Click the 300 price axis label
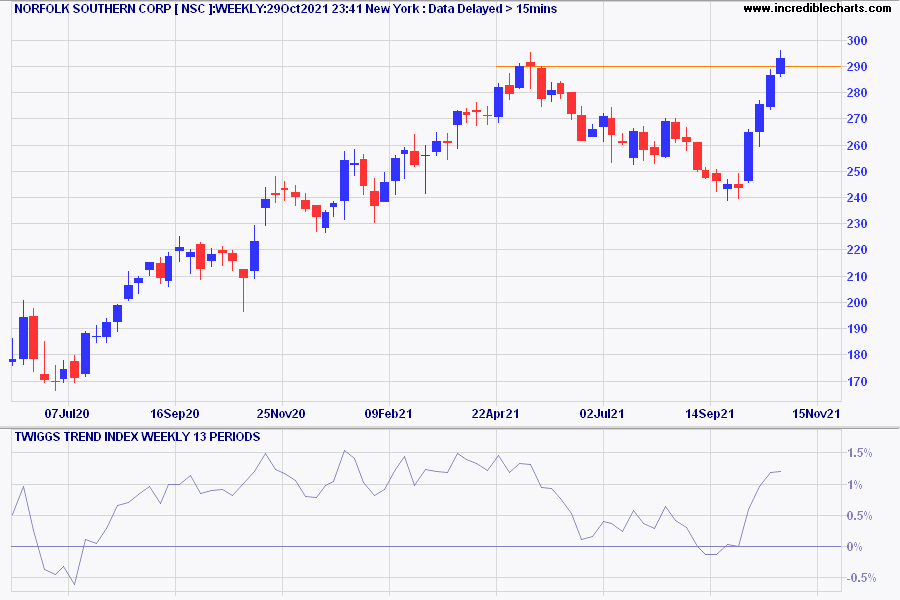The height and width of the screenshot is (600, 900). coord(857,41)
